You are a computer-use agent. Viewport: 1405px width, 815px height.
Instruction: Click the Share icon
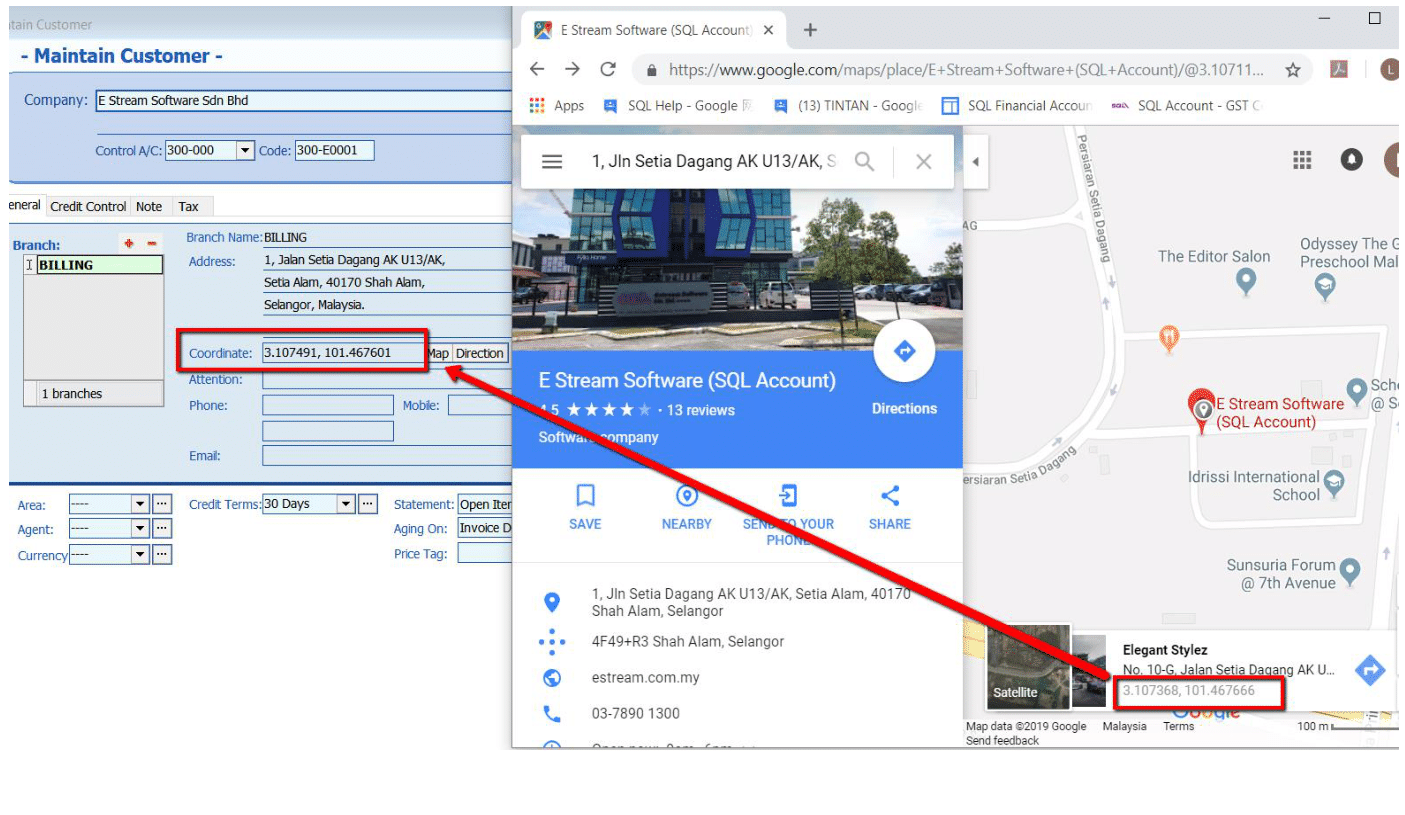click(x=889, y=496)
